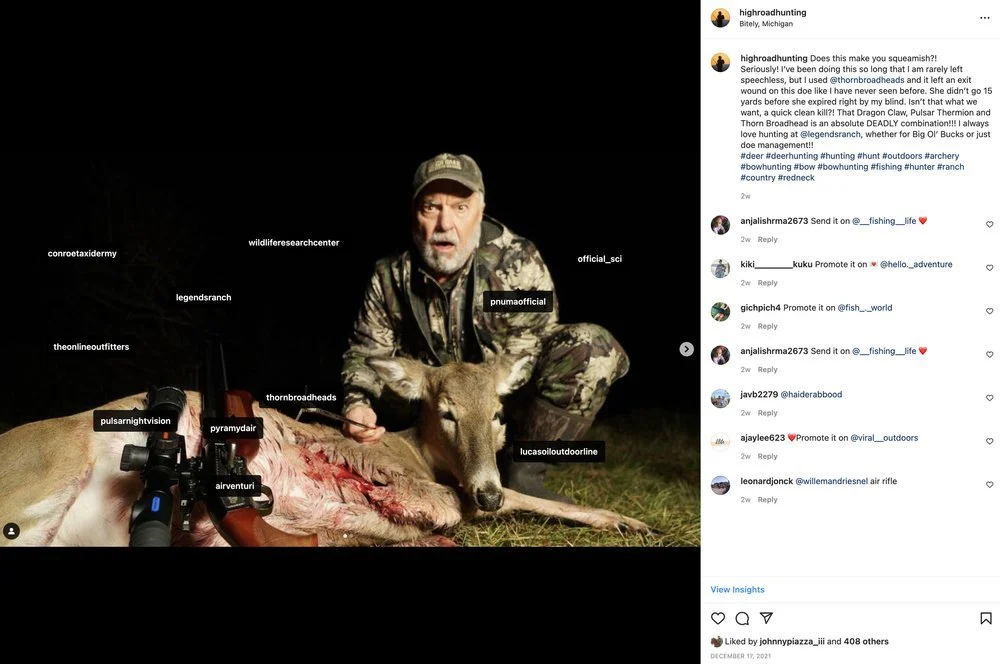Image resolution: width=1000 pixels, height=664 pixels.
Task: Like leonardjonck's air rifle comment
Action: 990,485
